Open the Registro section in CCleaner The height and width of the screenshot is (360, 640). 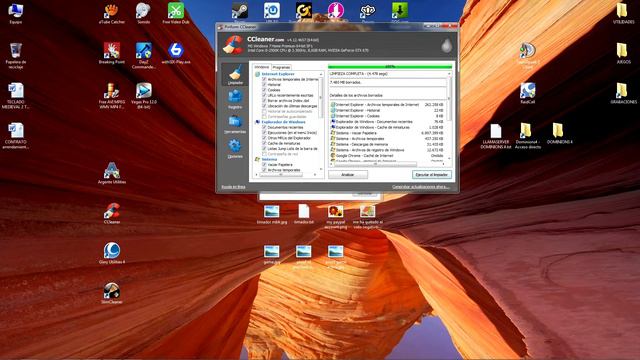click(x=235, y=99)
